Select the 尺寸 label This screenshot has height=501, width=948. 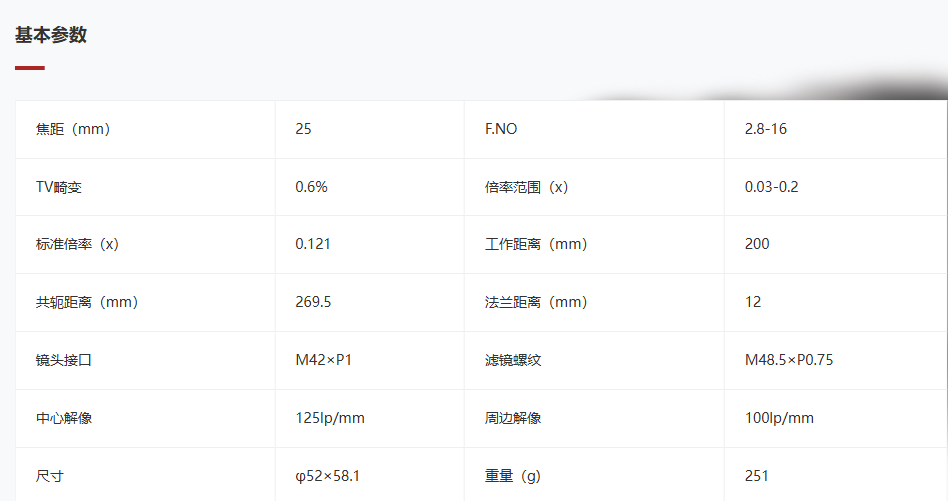click(x=50, y=476)
